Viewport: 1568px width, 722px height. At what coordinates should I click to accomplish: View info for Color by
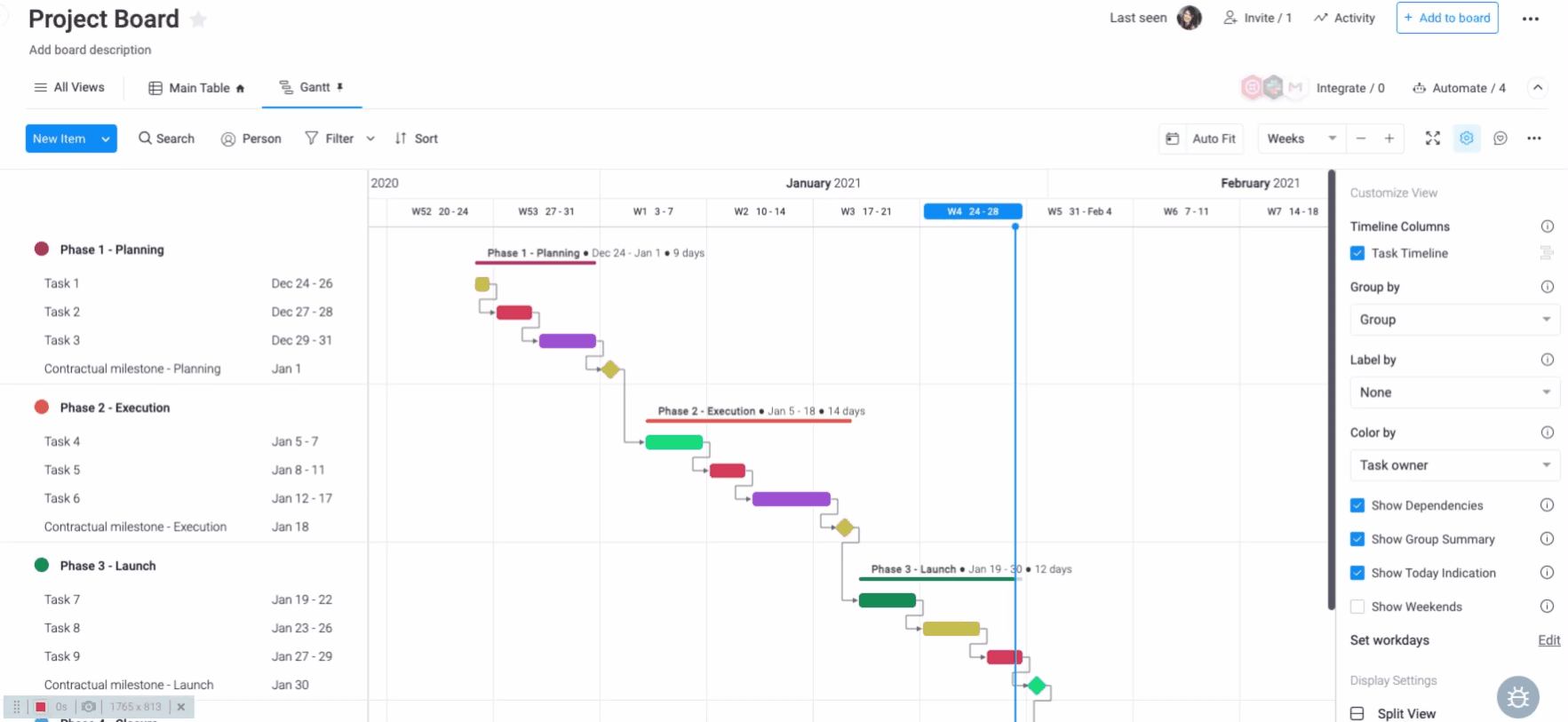pos(1547,432)
